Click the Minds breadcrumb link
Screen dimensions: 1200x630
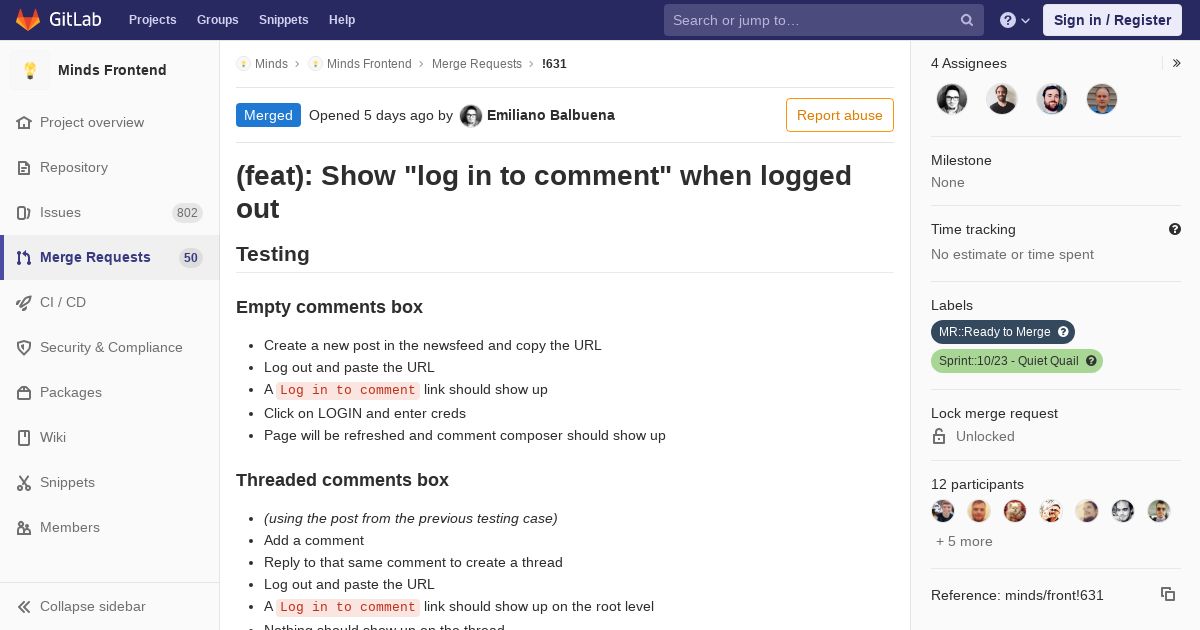(271, 64)
